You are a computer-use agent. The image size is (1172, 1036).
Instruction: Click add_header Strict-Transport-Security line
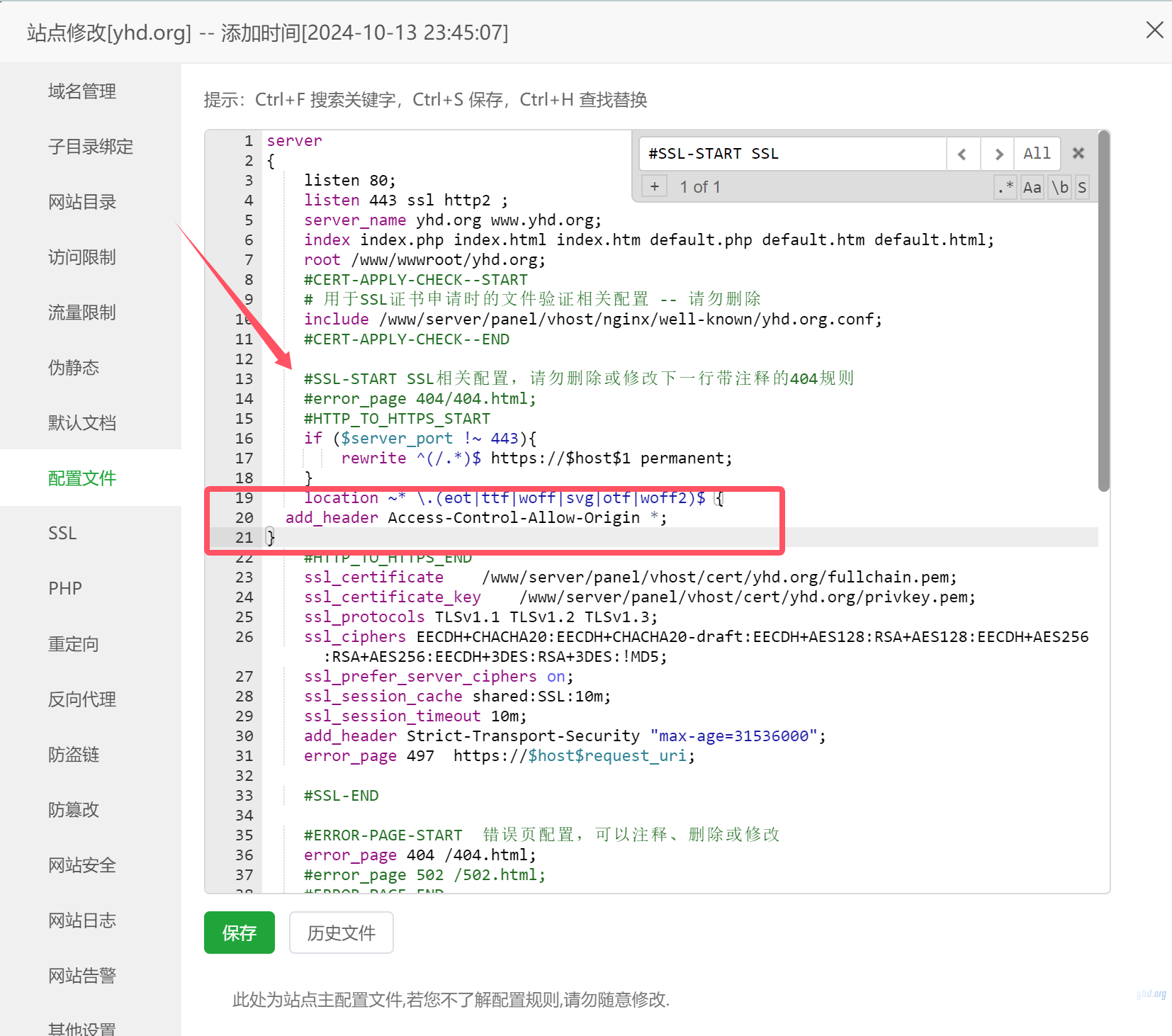click(565, 736)
